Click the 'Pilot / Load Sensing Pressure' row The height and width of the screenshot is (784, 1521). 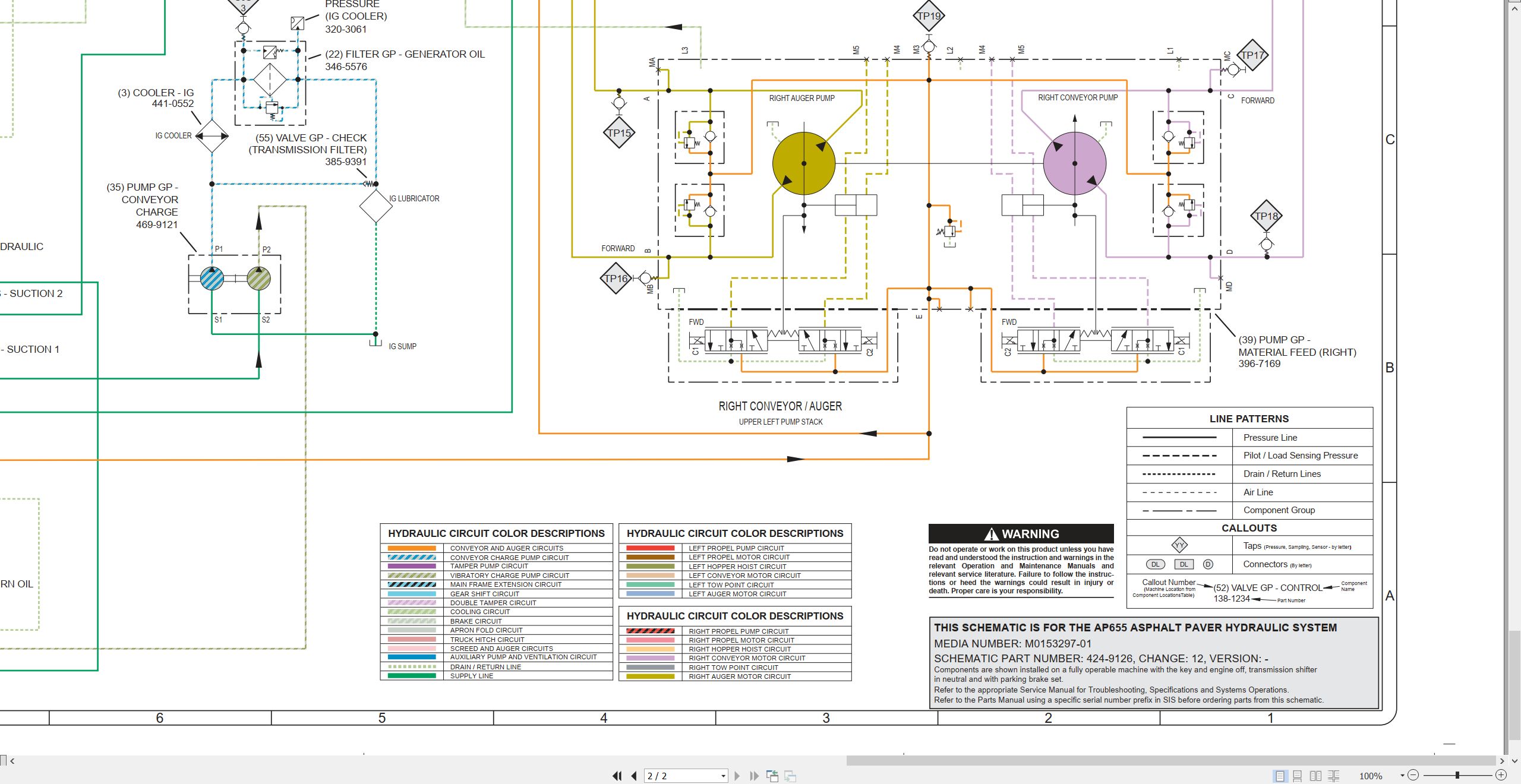pos(1249,456)
